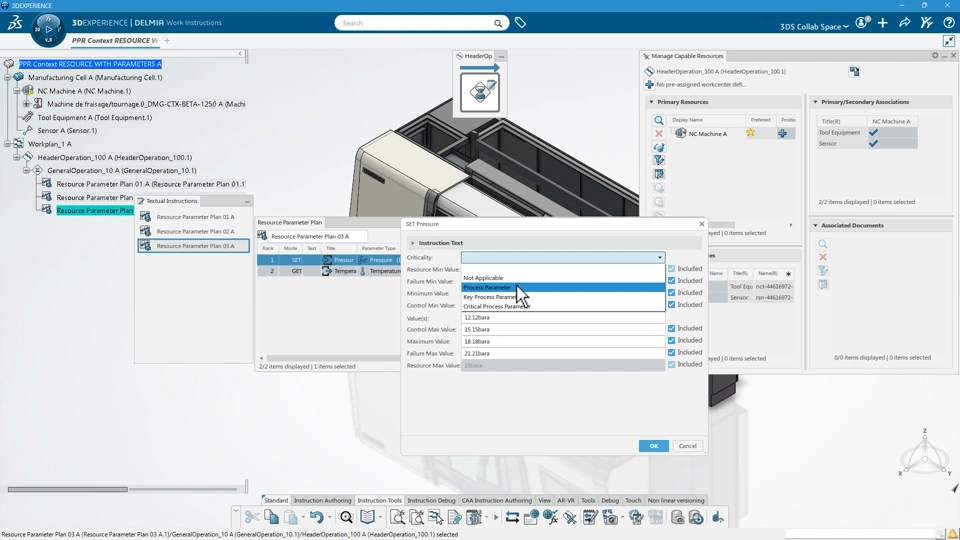The image size is (960, 540).
Task: Click the filter icon in Primary Resources
Action: (659, 160)
